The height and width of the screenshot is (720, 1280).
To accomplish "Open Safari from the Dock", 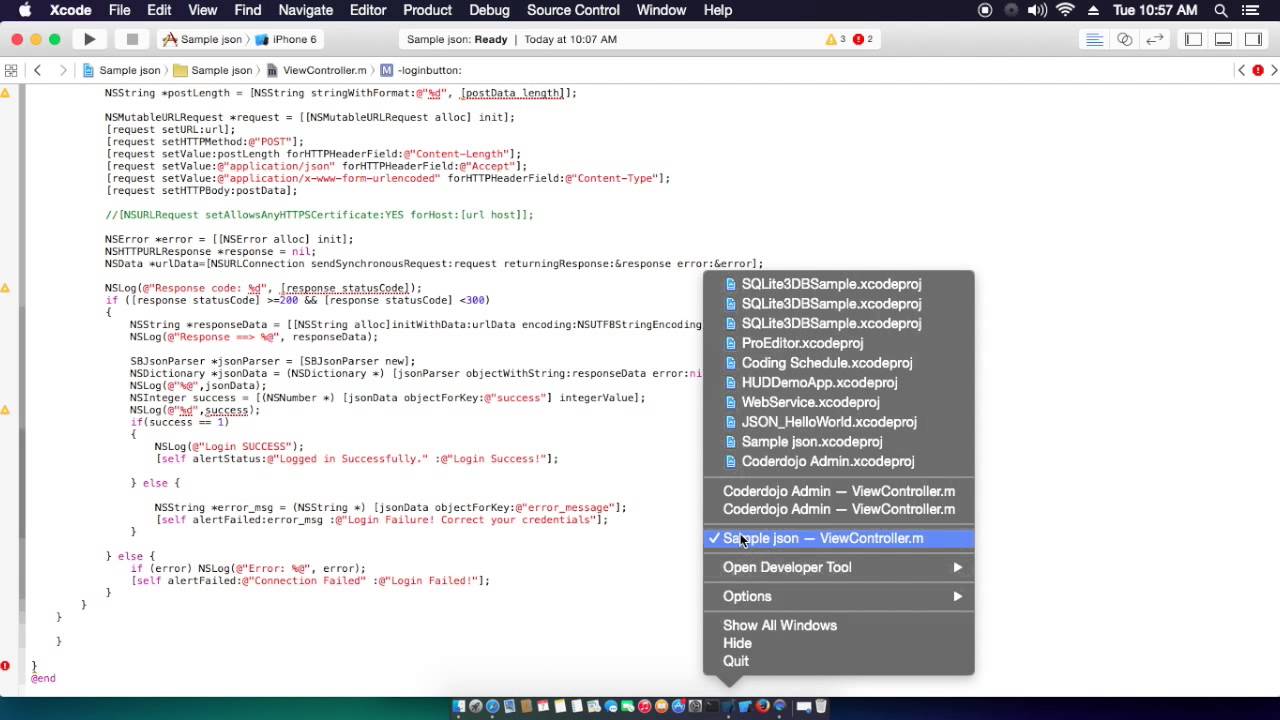I will [x=493, y=707].
